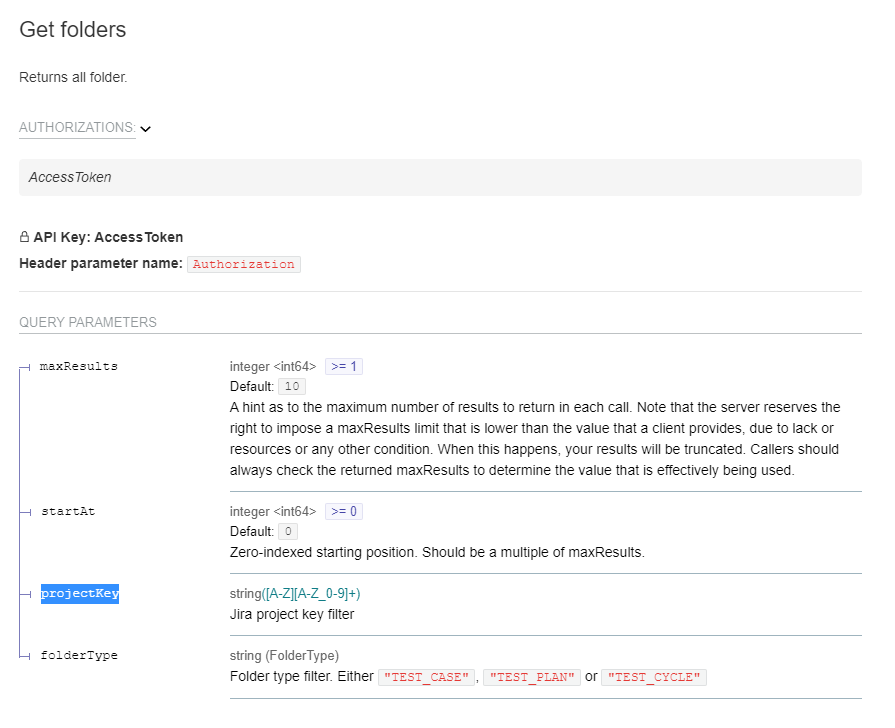Click the highlighted projectKey parameter
The width and height of the screenshot is (895, 728).
(x=80, y=594)
